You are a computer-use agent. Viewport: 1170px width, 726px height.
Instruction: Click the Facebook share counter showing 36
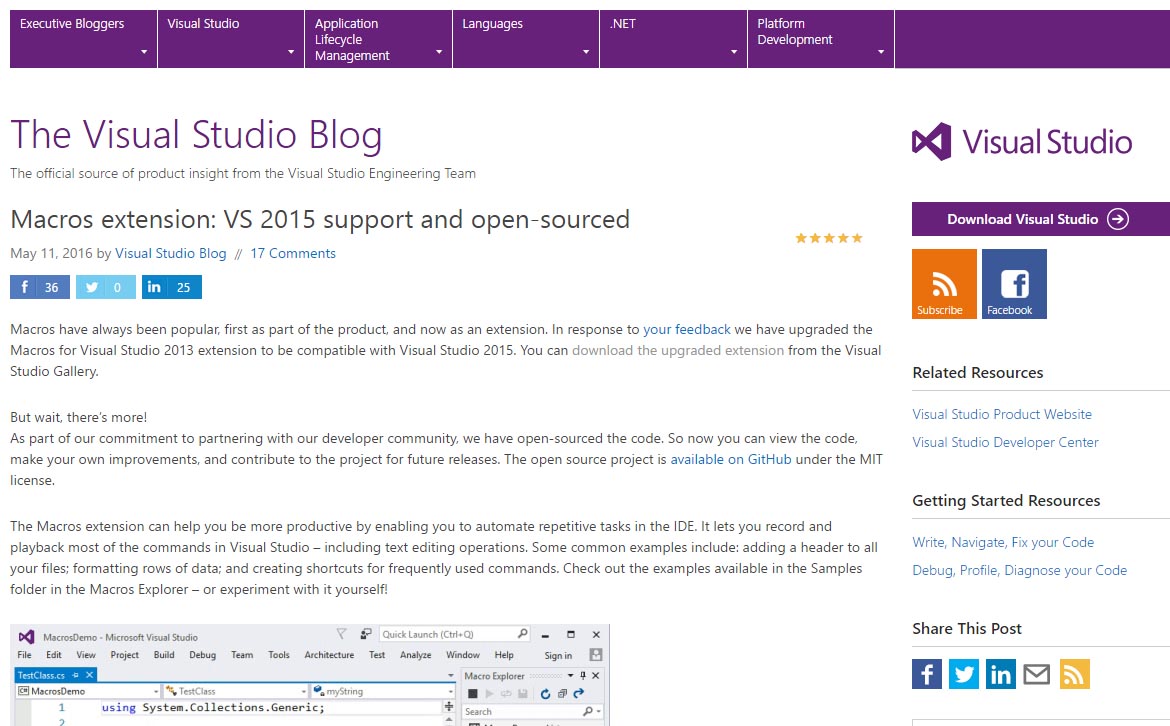pos(39,287)
